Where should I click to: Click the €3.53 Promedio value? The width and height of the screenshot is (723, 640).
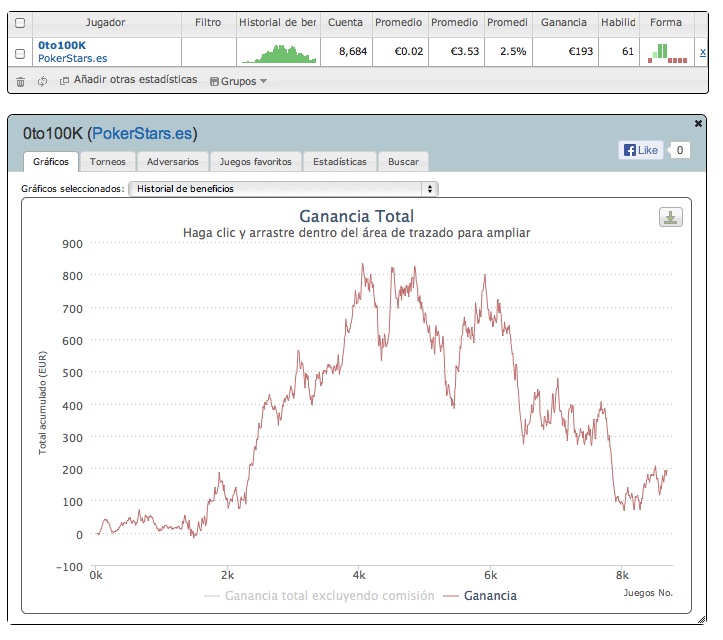[465, 51]
